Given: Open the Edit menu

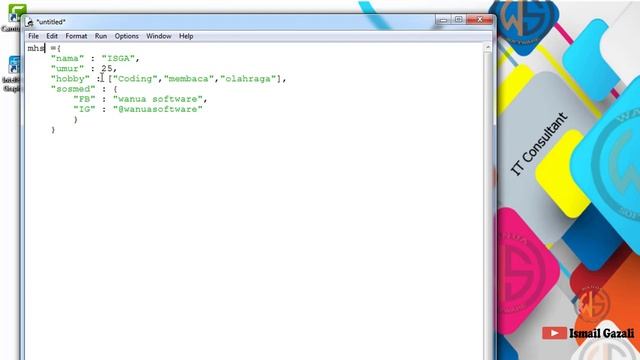Looking at the screenshot, I should coord(52,36).
